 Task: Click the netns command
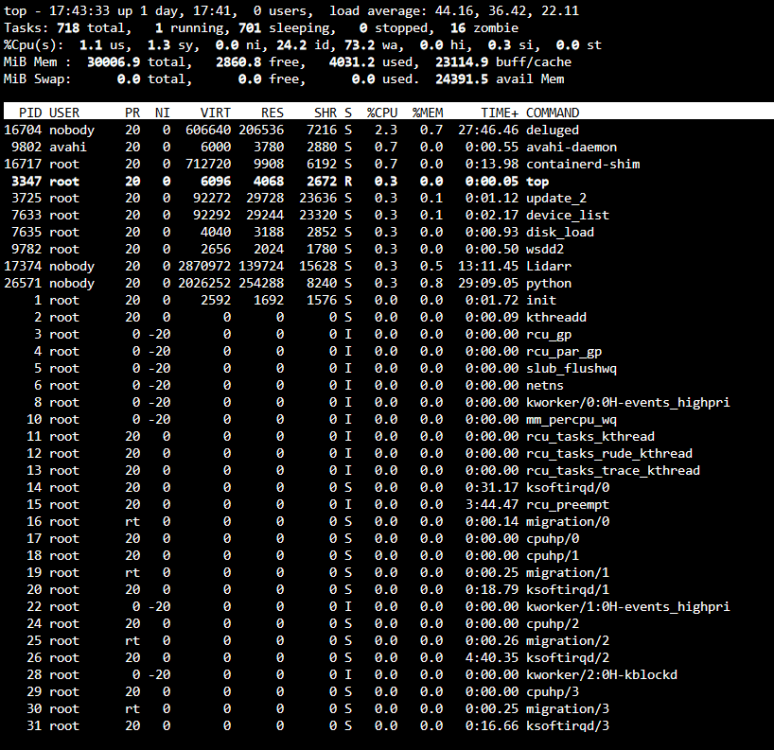[545, 386]
